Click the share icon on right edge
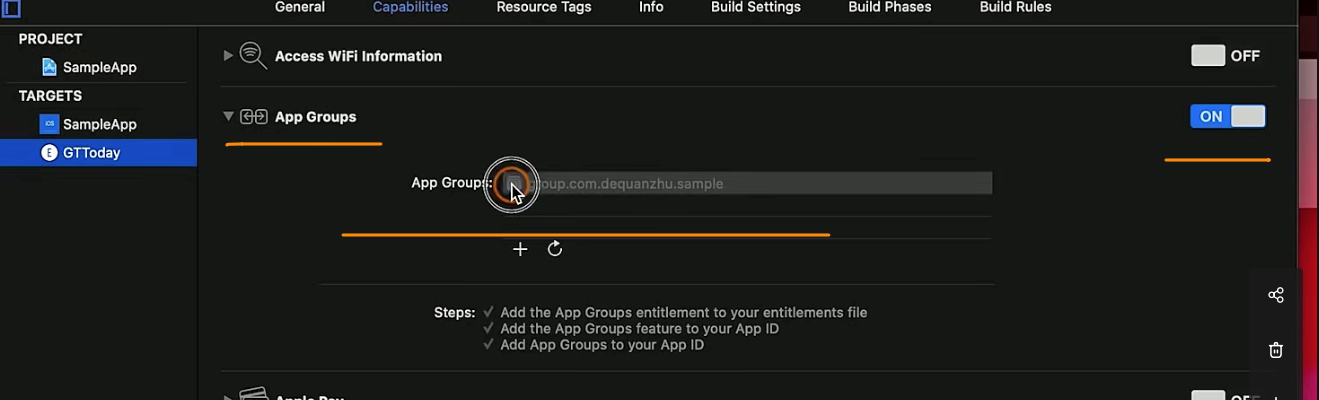Viewport: 1319px width, 400px height. pyautogui.click(x=1276, y=295)
